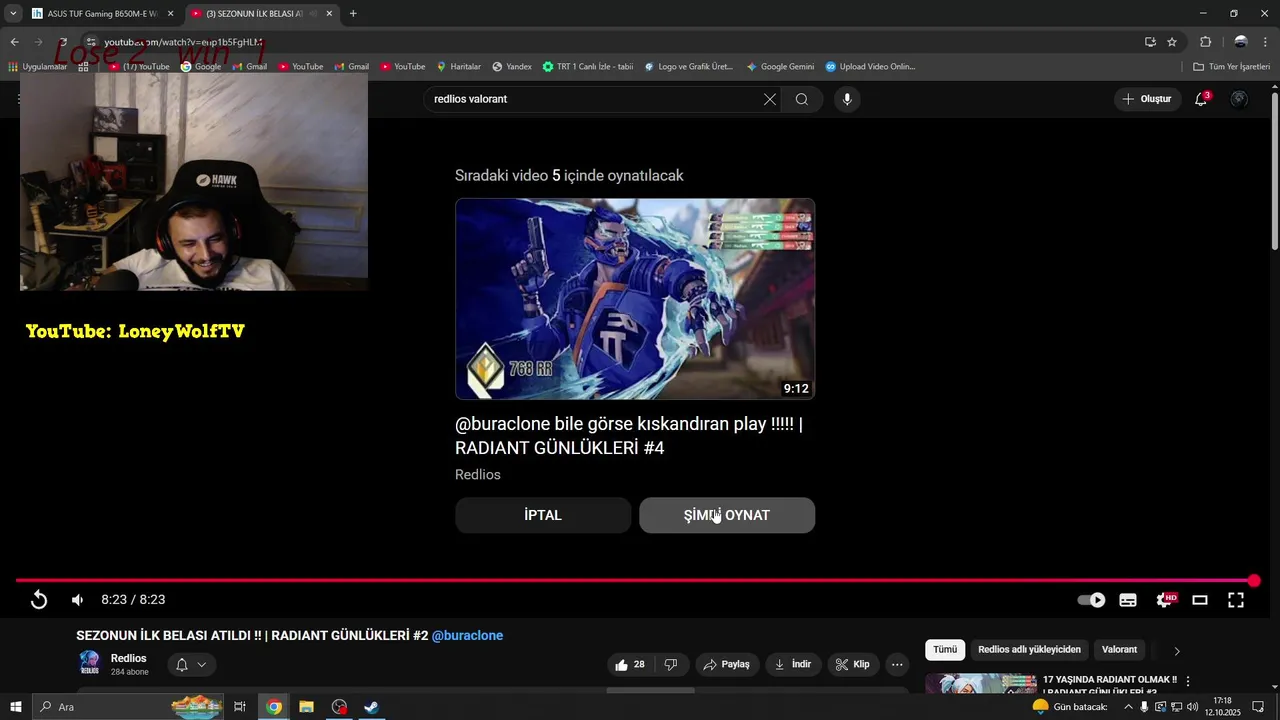Open the YouTube account avatar menu
Image resolution: width=1280 pixels, height=720 pixels.
(1239, 99)
